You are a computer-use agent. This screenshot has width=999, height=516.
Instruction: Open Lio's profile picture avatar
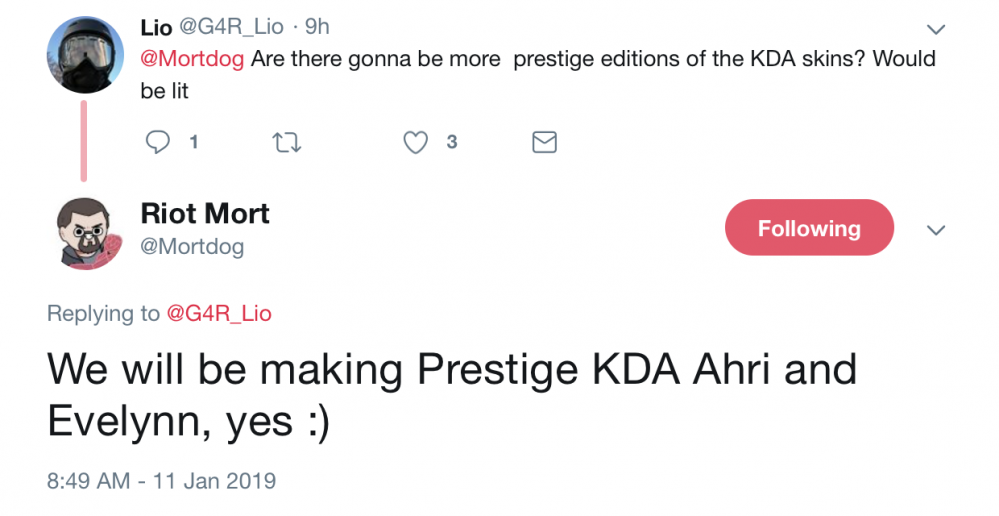click(x=85, y=55)
